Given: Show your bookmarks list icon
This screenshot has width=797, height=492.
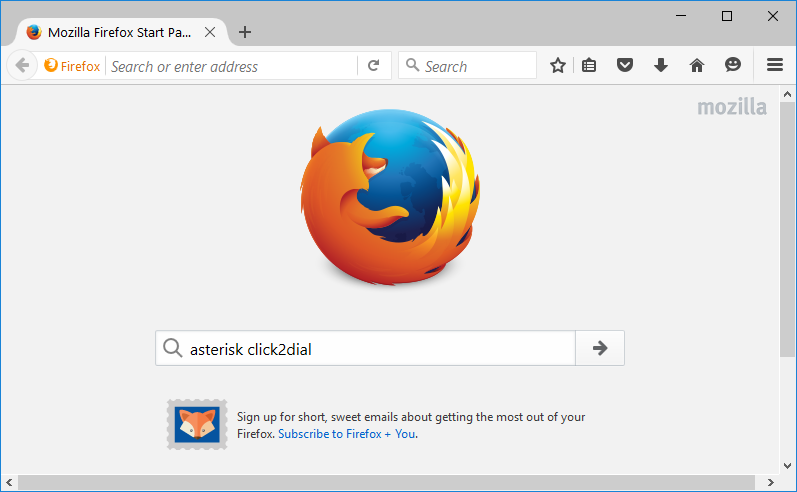Looking at the screenshot, I should pos(589,65).
